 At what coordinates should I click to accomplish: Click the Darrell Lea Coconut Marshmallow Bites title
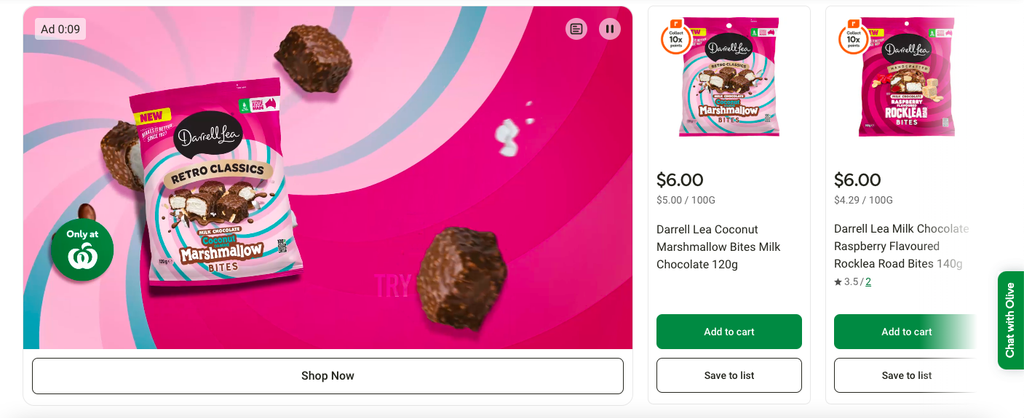point(718,247)
